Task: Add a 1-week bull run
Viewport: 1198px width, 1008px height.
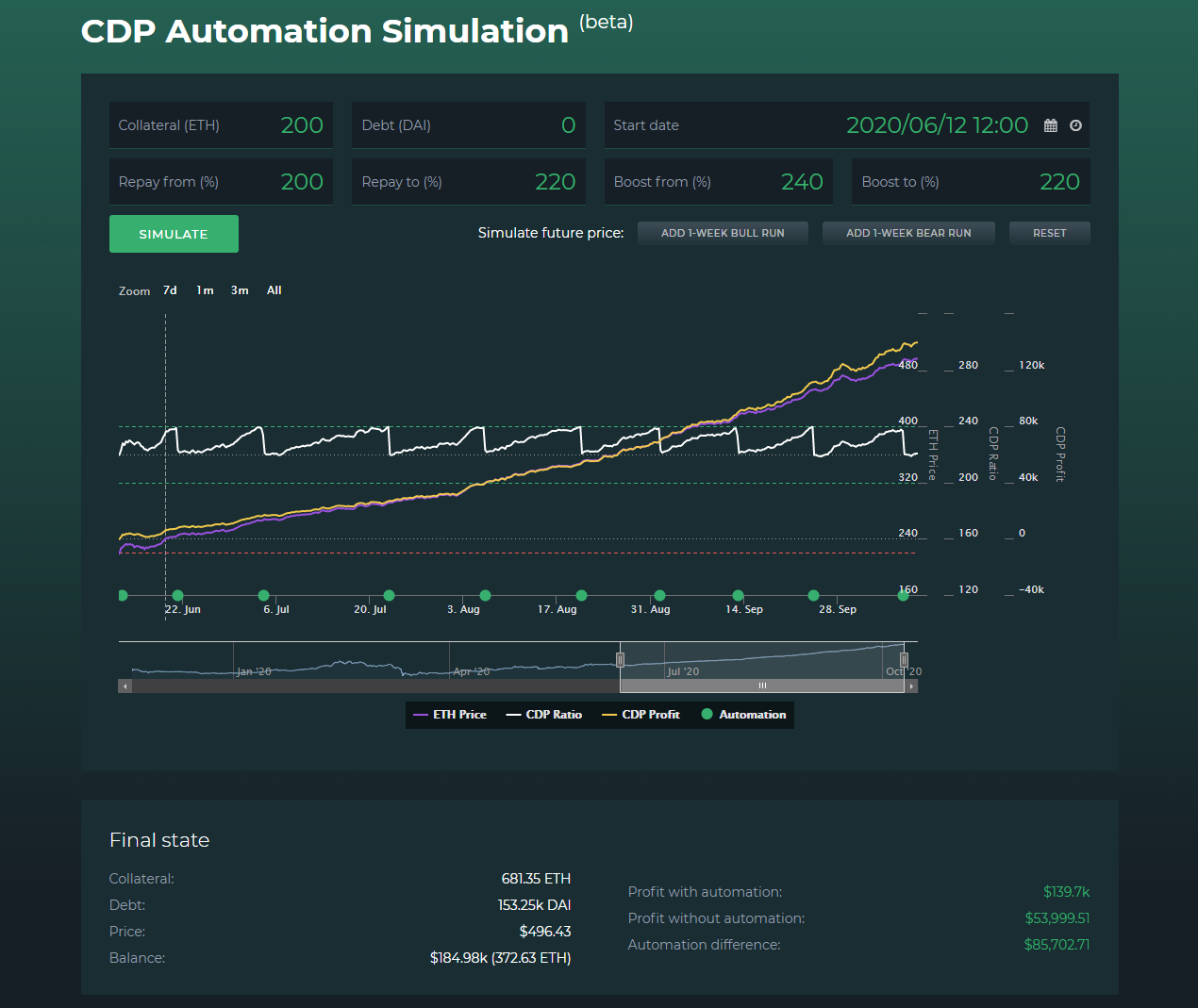Action: click(723, 233)
